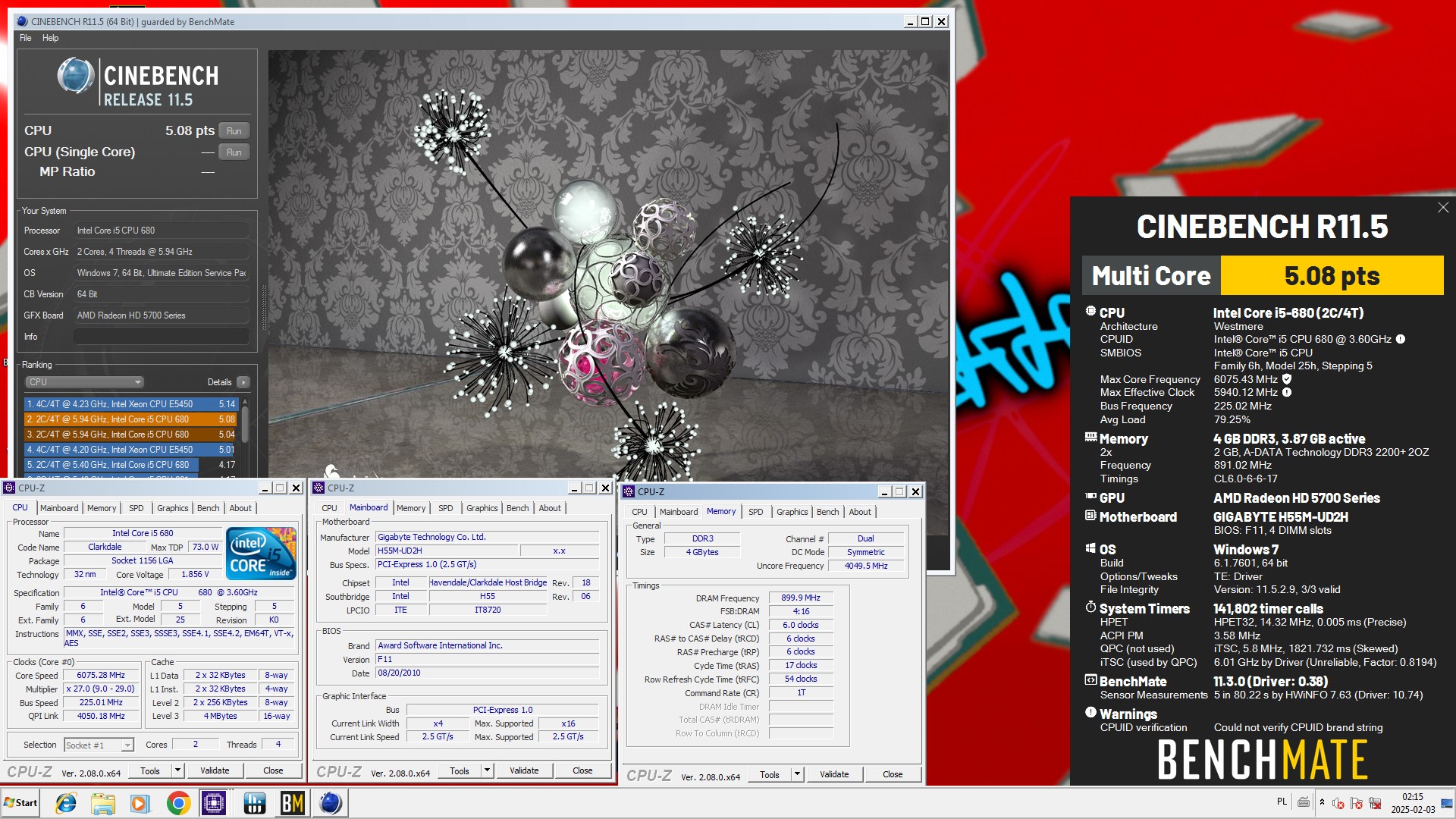Launch Windows Media Player from taskbar

point(140,803)
